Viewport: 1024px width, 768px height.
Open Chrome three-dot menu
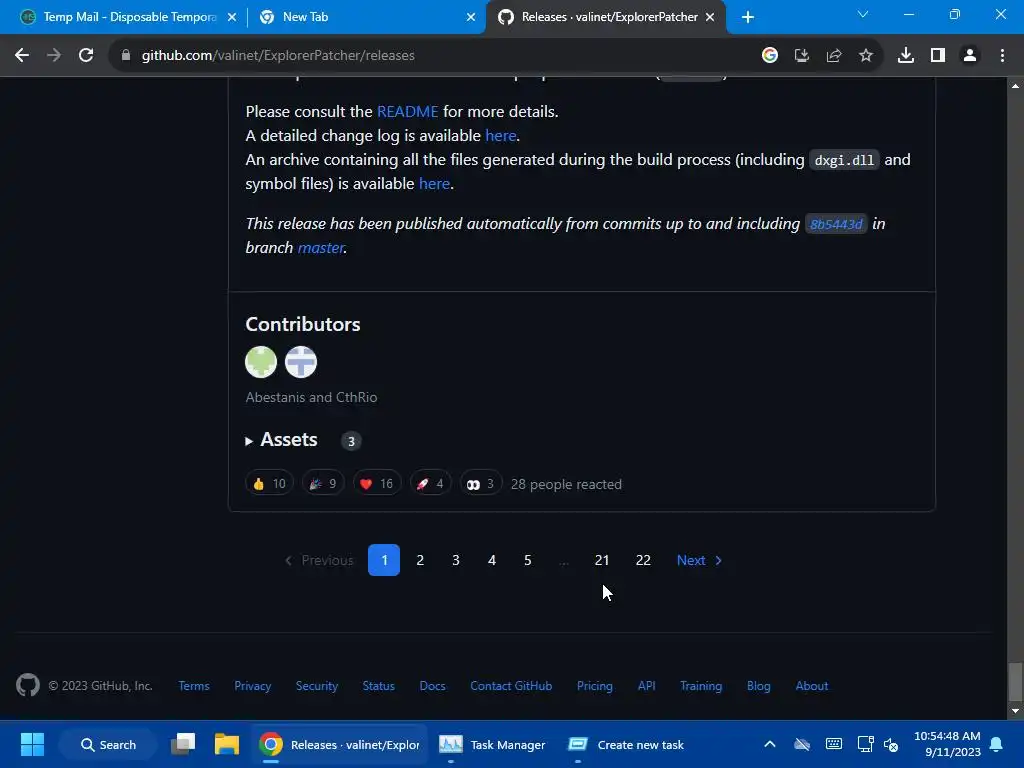pos(1002,56)
